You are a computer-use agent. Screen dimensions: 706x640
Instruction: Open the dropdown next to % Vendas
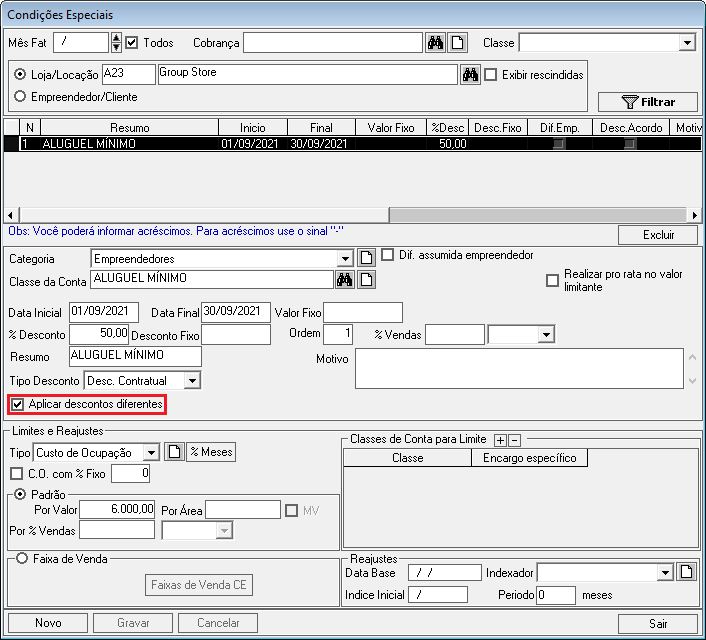[x=546, y=335]
